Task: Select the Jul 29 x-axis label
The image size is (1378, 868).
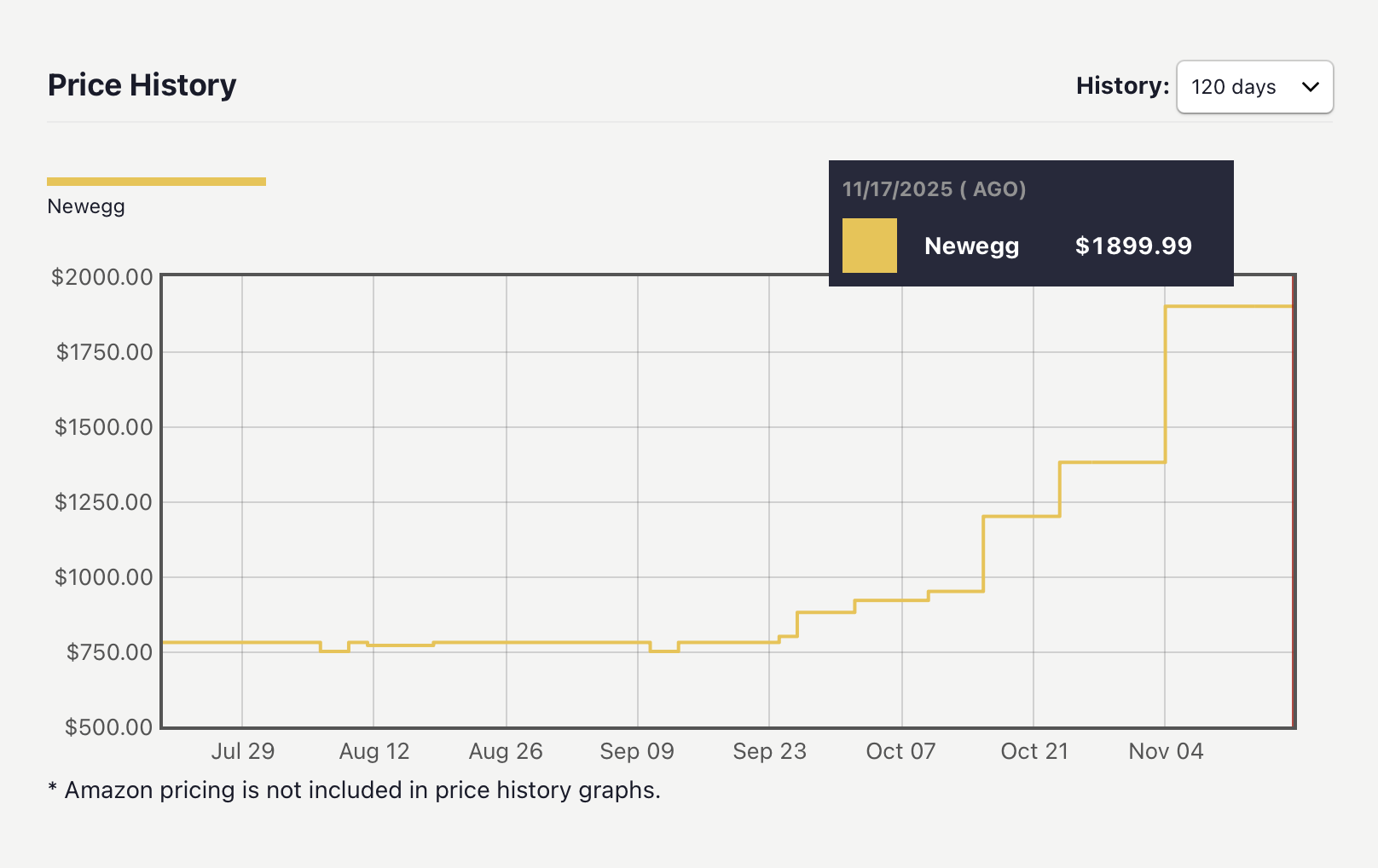Action: click(243, 751)
